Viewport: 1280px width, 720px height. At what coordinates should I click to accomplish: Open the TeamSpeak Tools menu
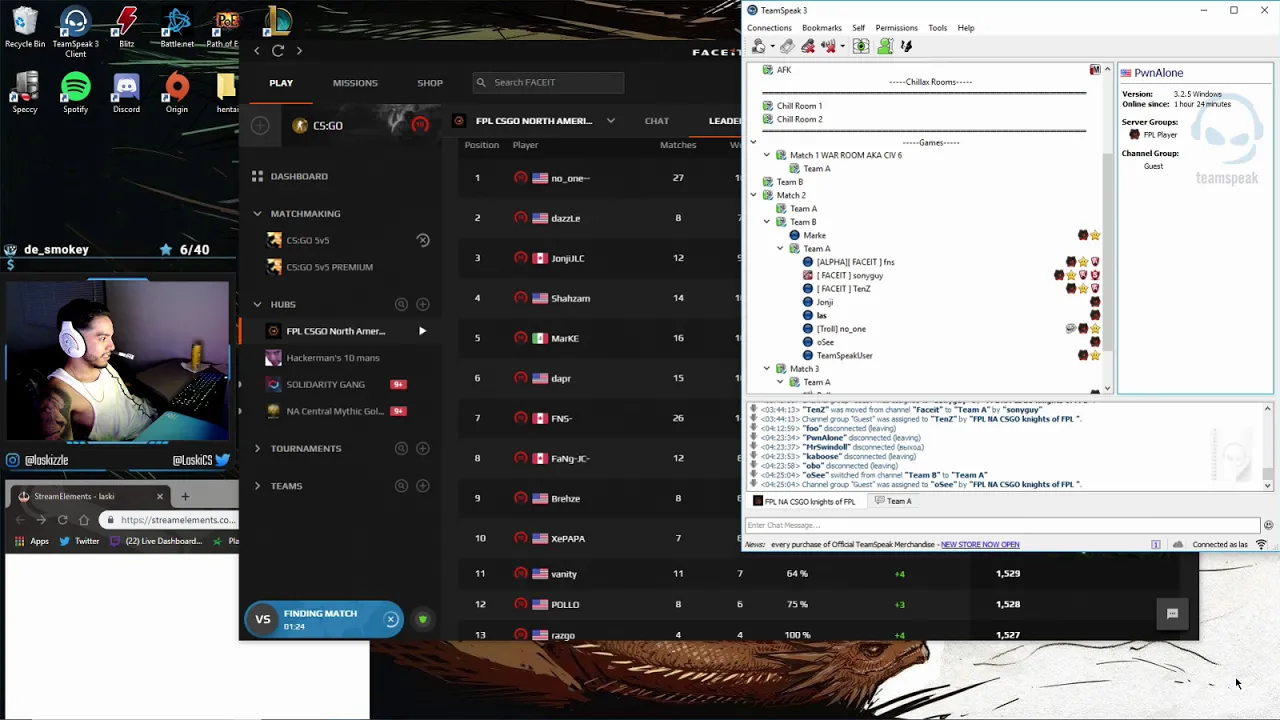(937, 28)
